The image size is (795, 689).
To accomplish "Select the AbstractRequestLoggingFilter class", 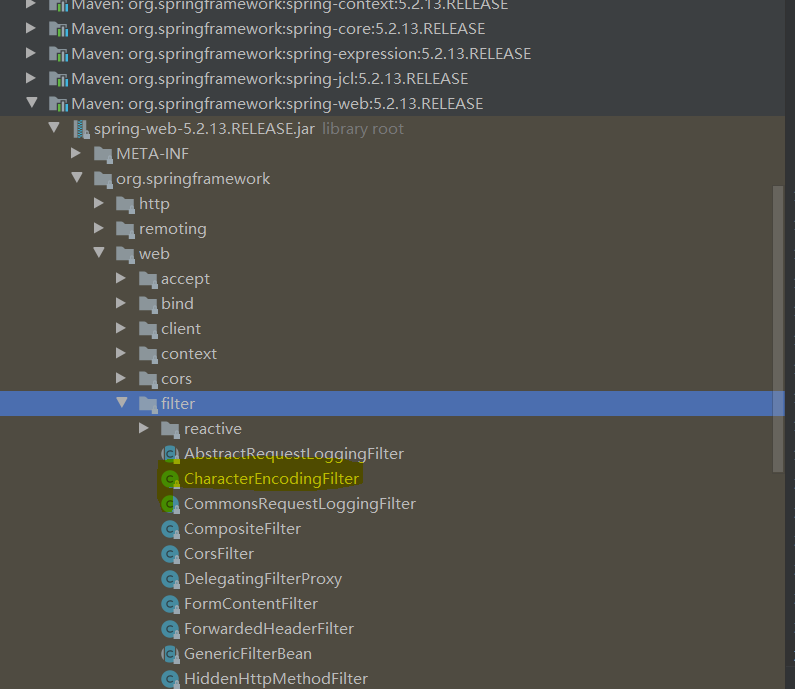I will [294, 453].
